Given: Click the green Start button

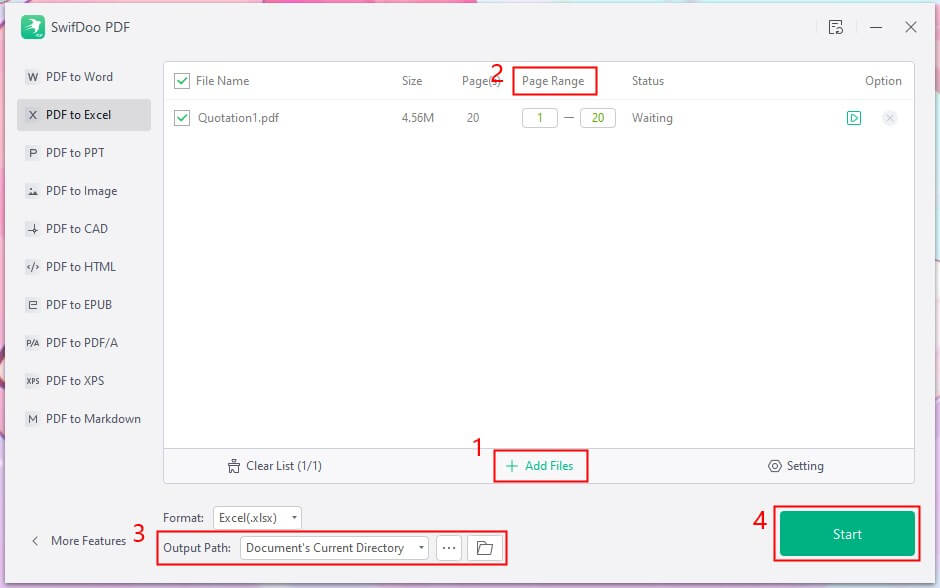Looking at the screenshot, I should coord(847,534).
